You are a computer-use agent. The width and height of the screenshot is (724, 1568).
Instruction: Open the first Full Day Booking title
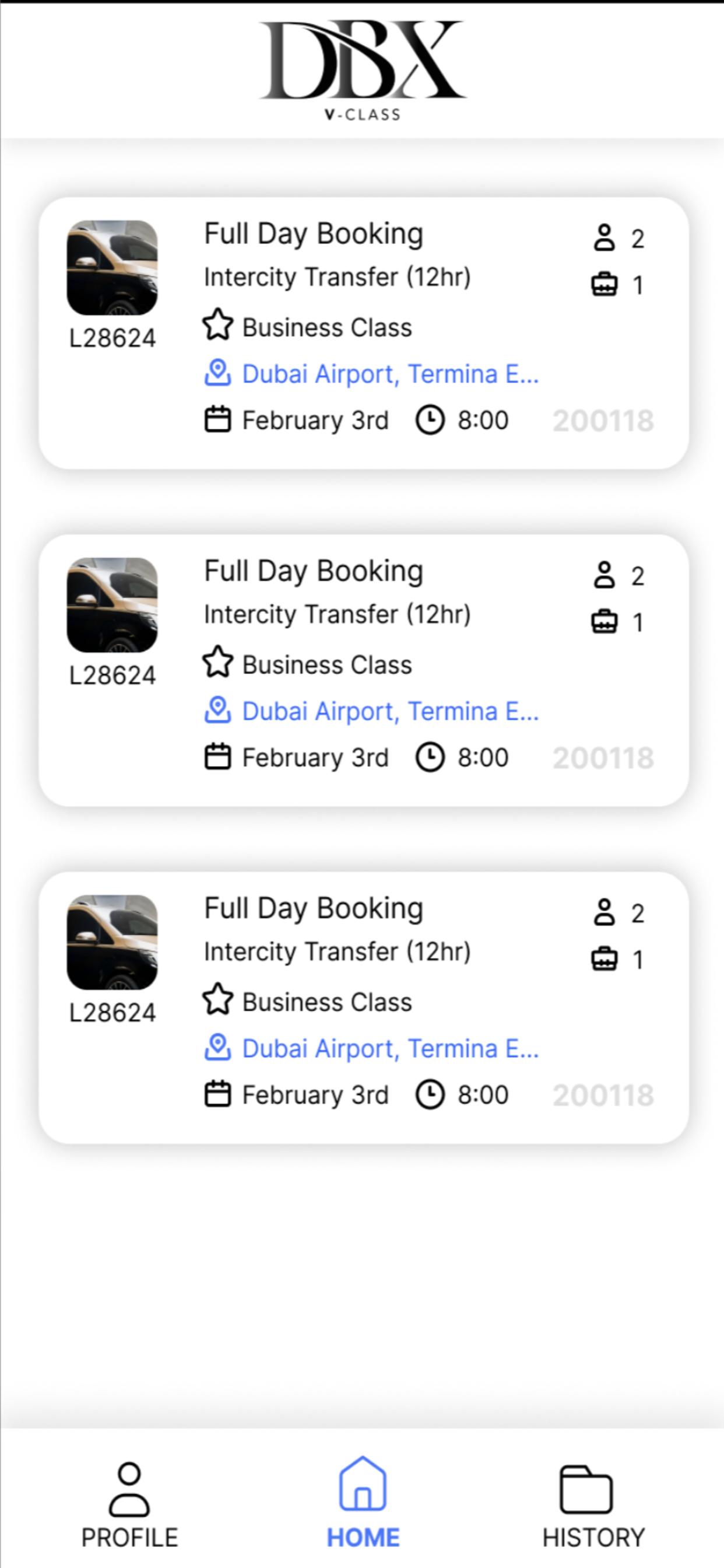click(x=314, y=235)
